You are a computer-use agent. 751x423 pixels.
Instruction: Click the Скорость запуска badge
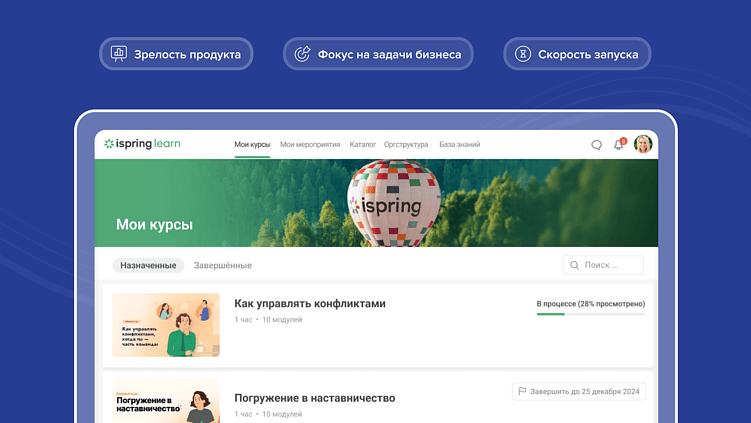click(577, 54)
